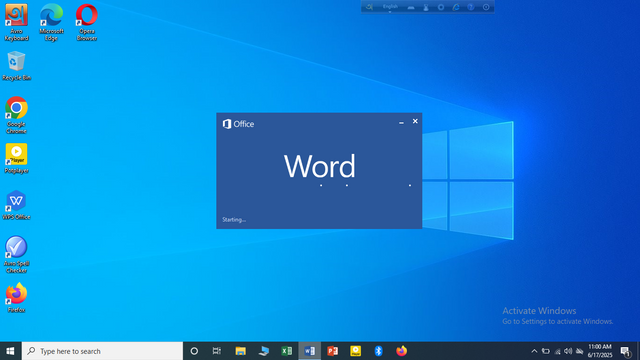The width and height of the screenshot is (640, 360).
Task: Open Cortana circle on the taskbar
Action: pos(194,351)
